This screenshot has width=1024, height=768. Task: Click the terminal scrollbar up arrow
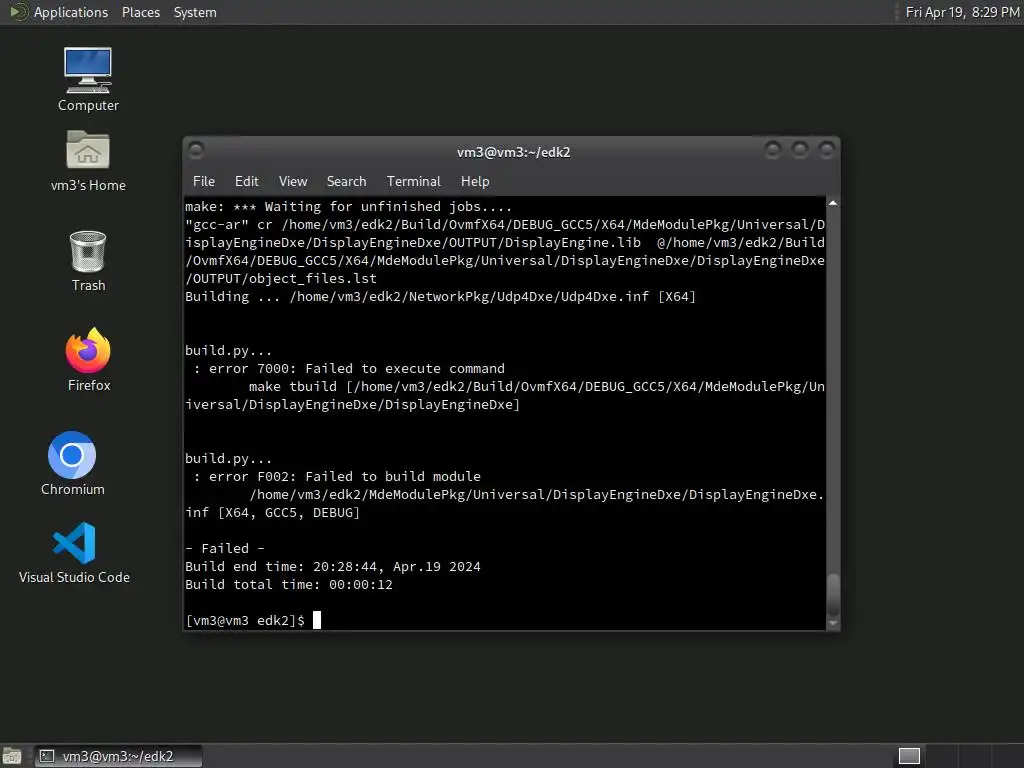(833, 203)
